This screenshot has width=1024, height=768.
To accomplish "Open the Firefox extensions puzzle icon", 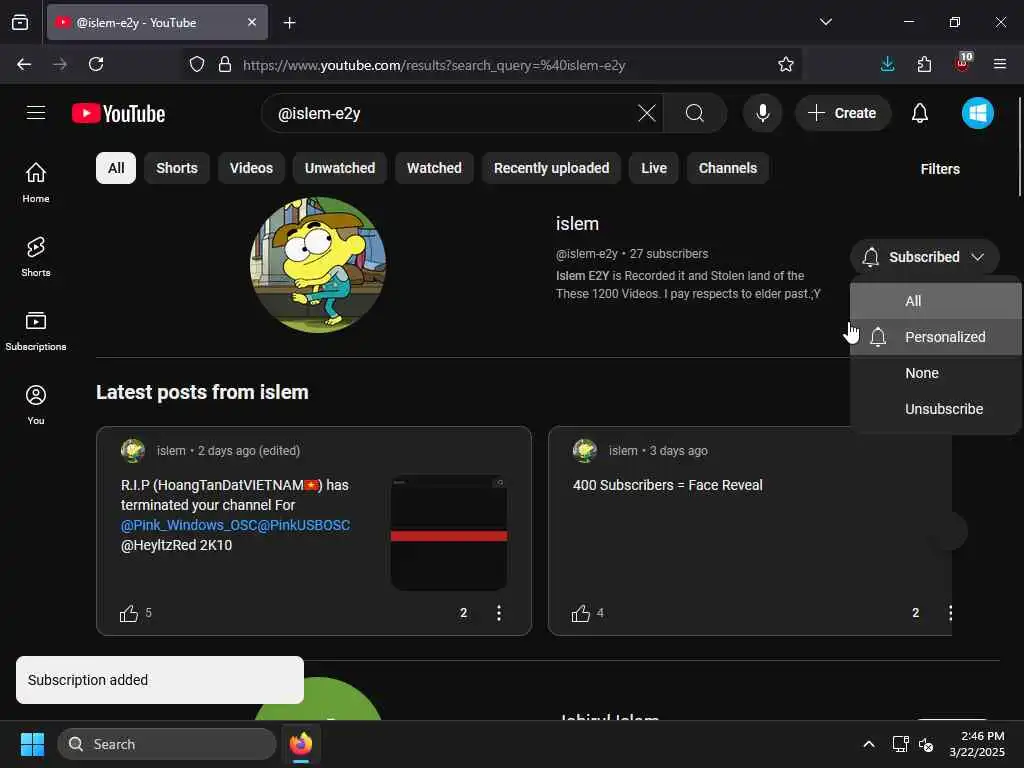I will 924,64.
